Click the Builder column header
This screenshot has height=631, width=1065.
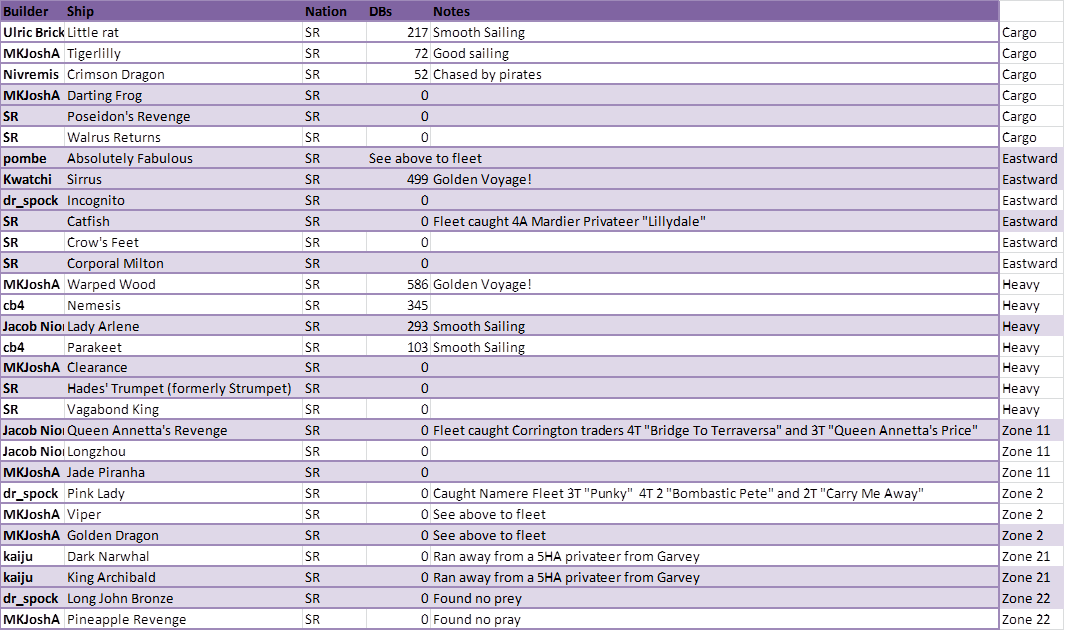click(26, 11)
